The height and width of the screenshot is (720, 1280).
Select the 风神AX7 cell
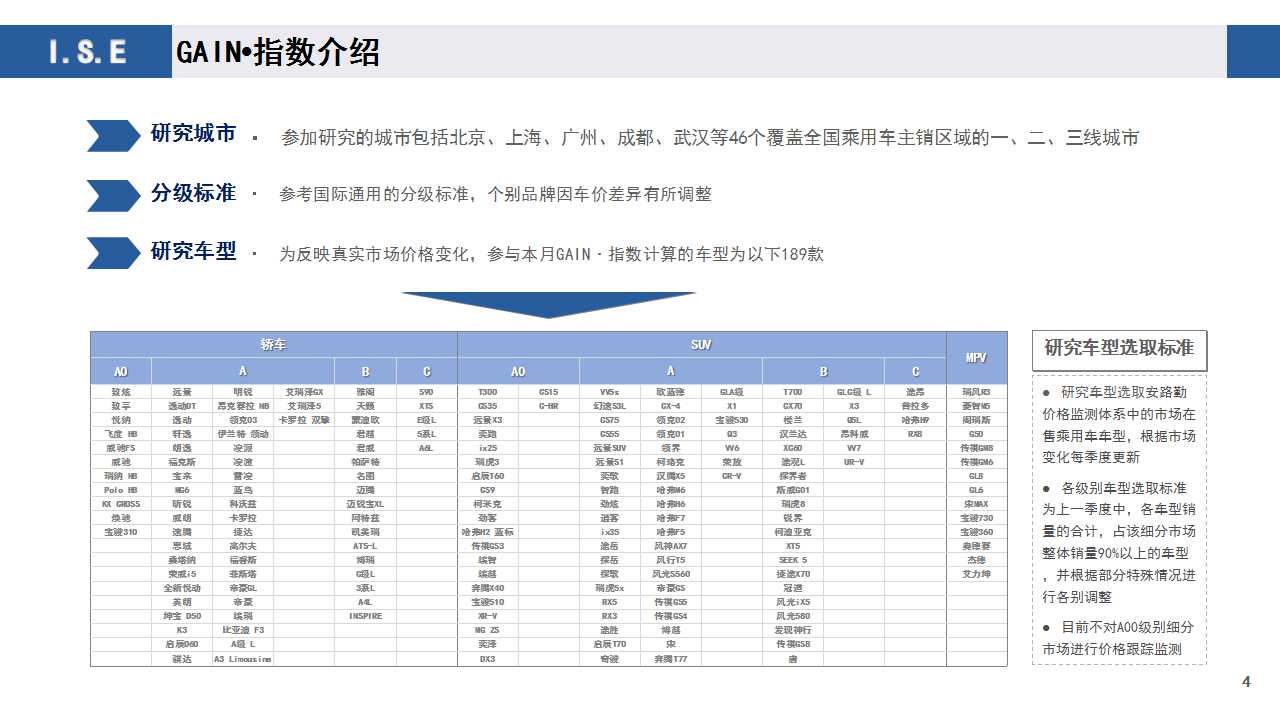click(x=671, y=546)
